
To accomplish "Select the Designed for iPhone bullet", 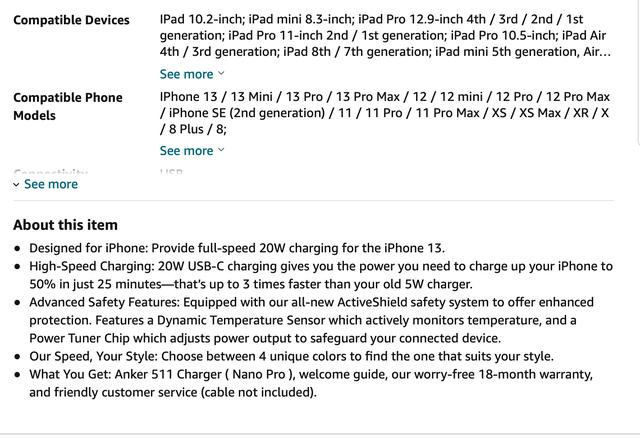I will [237, 248].
